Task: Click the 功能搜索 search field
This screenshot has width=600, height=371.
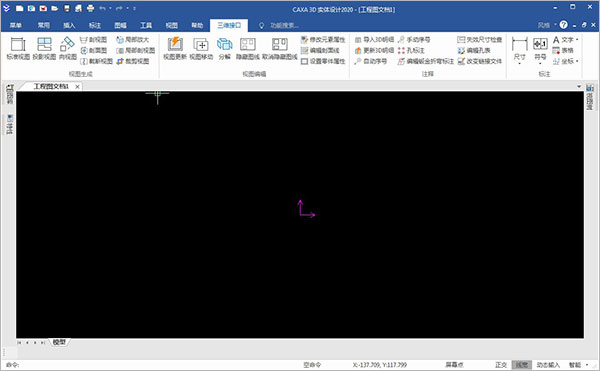Action: coord(284,25)
